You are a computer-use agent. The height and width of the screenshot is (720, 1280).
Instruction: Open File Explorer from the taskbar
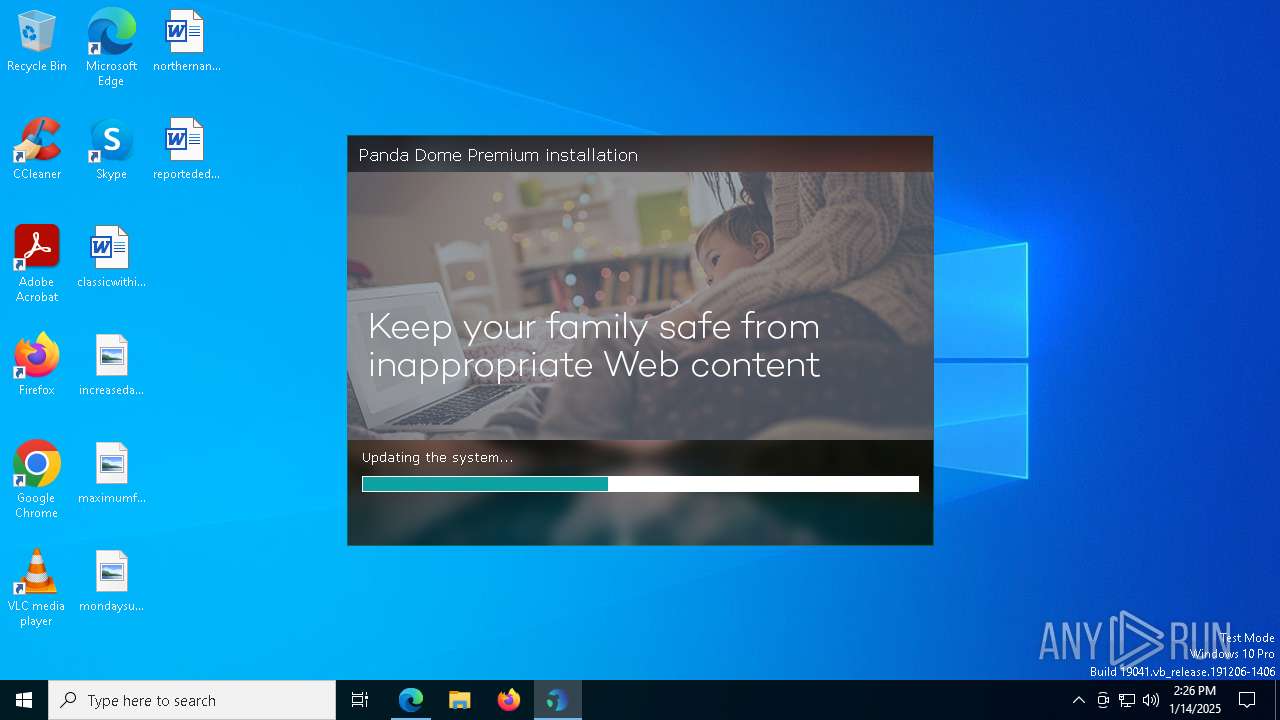coord(460,700)
